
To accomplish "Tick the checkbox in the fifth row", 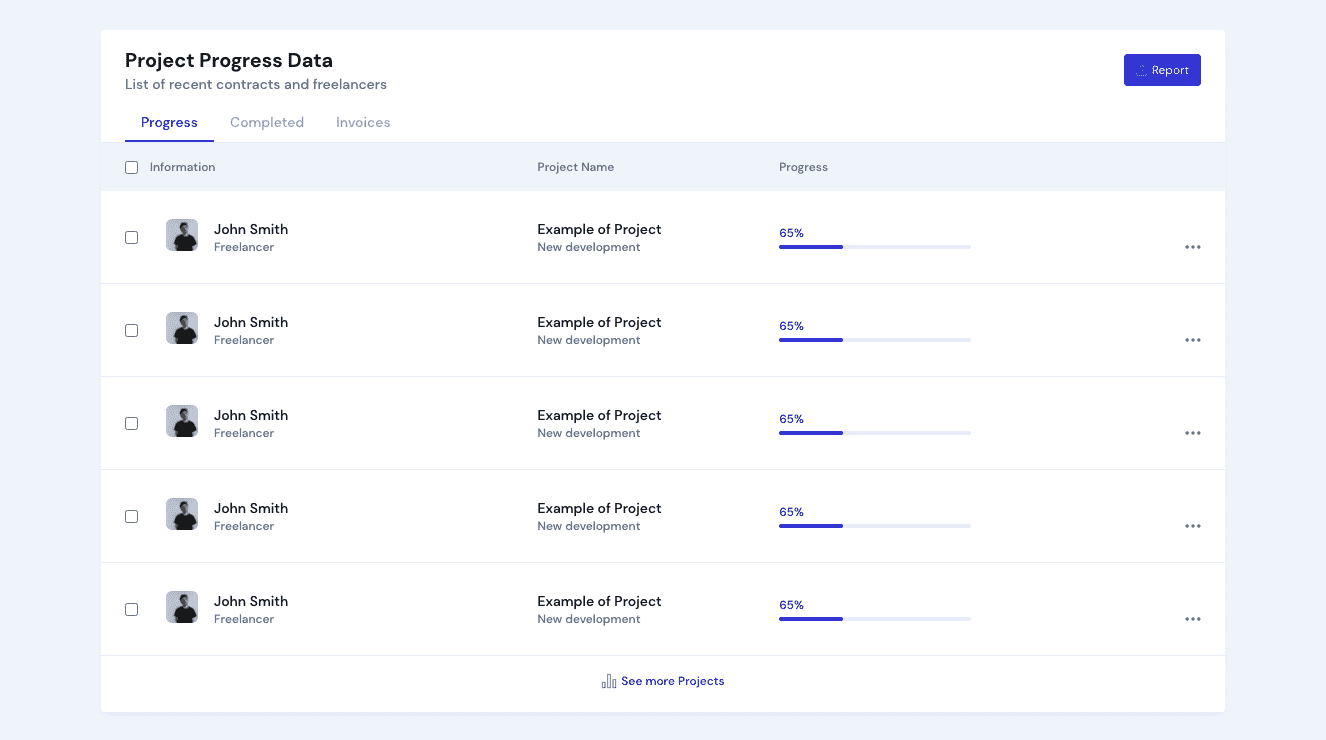I will point(131,610).
